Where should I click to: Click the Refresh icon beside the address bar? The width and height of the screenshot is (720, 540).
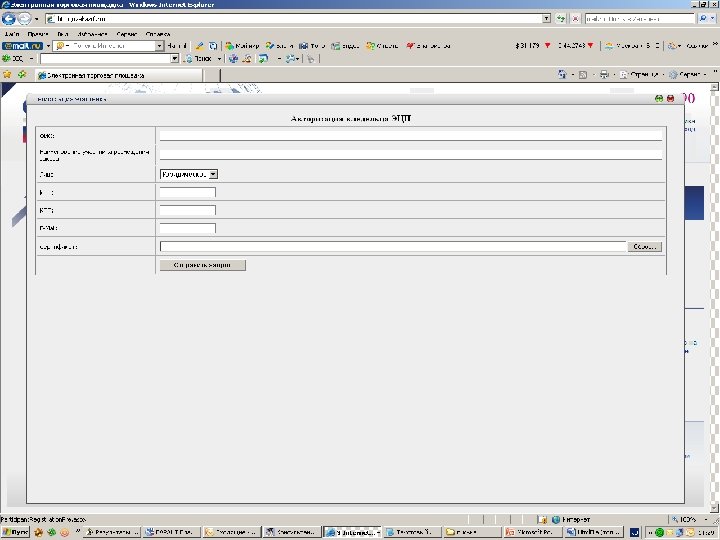561,19
